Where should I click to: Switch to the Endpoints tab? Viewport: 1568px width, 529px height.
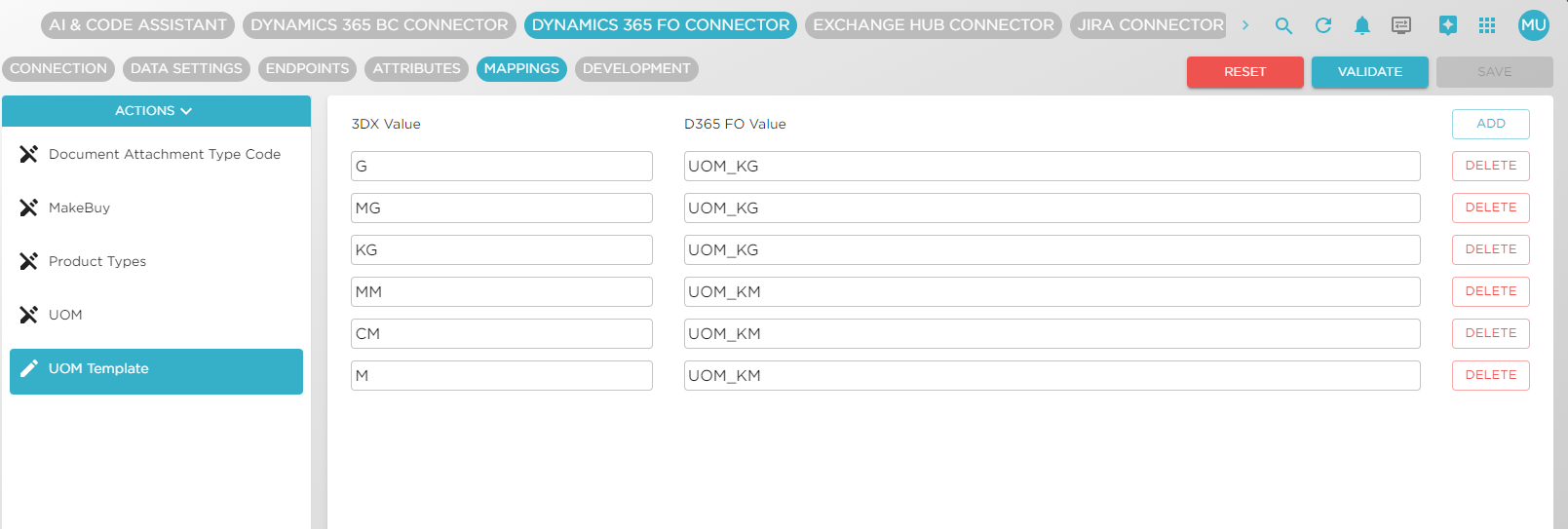[307, 69]
